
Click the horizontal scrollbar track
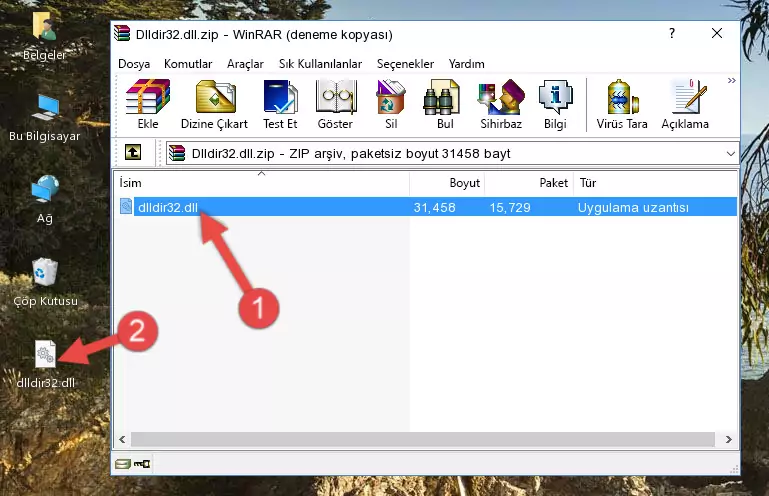(x=423, y=440)
